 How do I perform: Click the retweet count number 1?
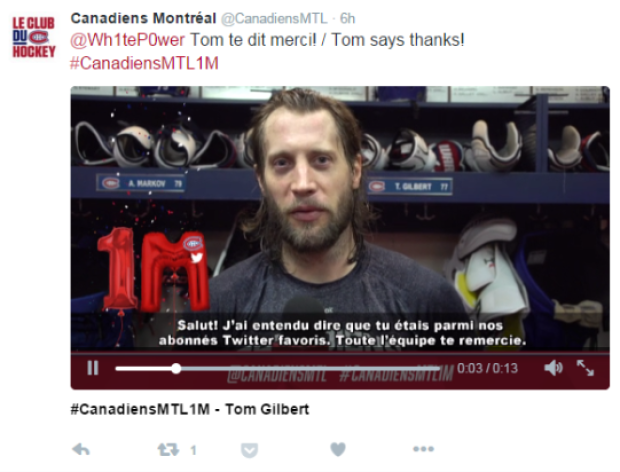193,450
